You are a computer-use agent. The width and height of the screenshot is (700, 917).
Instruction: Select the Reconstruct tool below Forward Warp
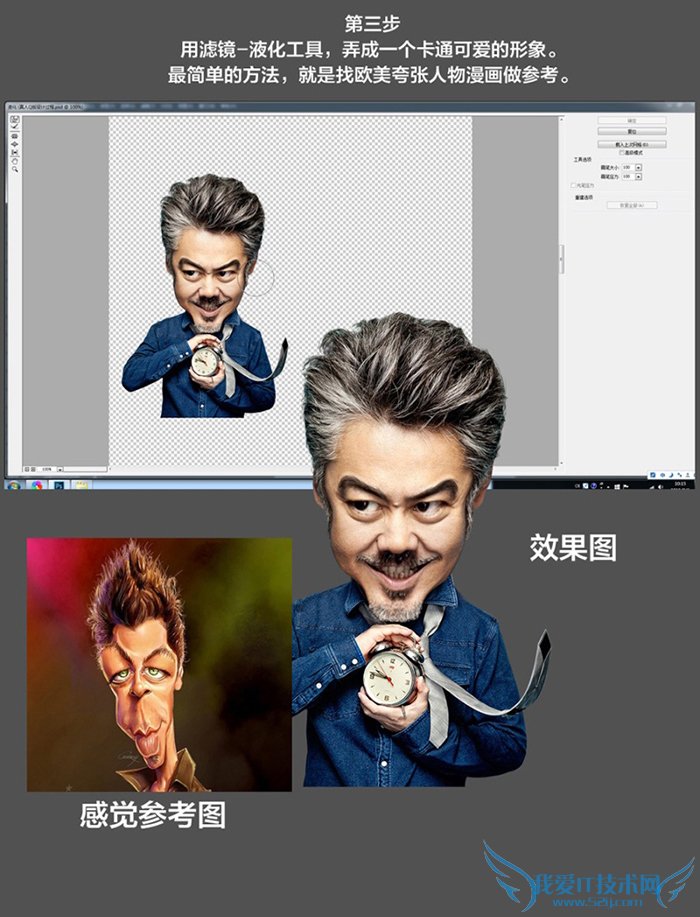click(15, 126)
